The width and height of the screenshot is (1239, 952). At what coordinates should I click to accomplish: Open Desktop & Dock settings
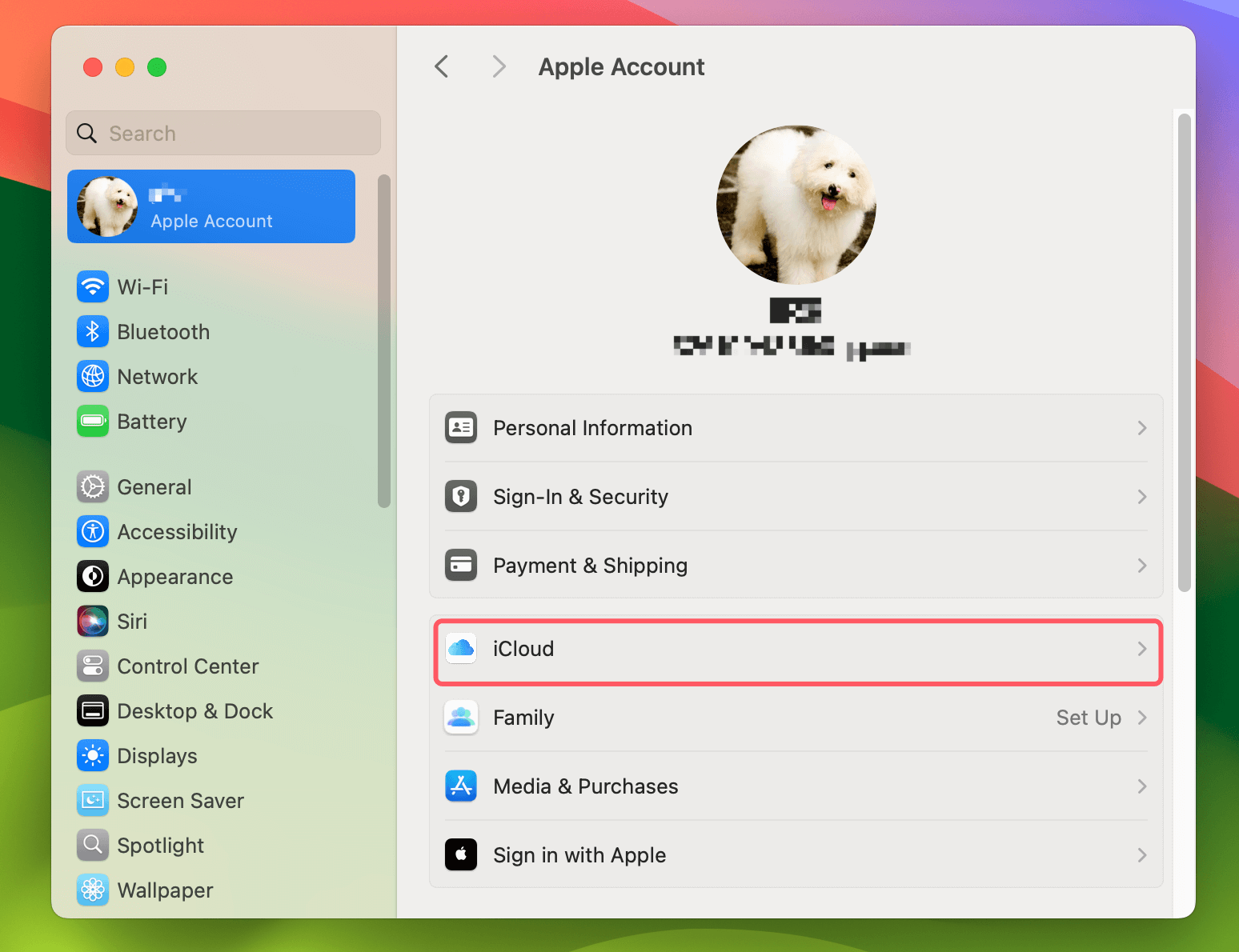tap(93, 710)
